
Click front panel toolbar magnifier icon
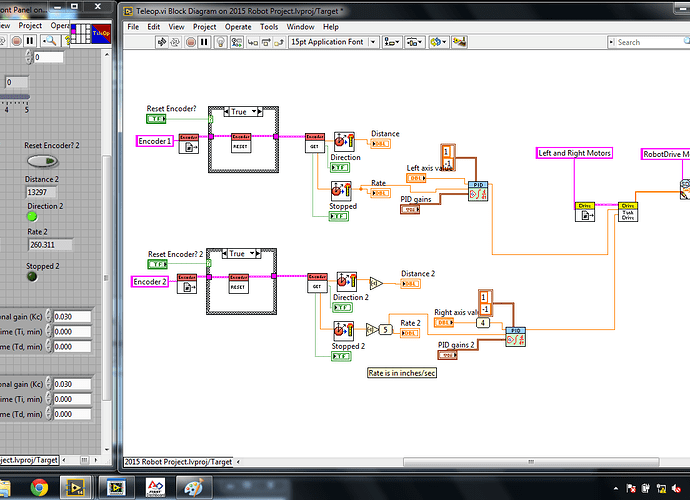point(49,41)
